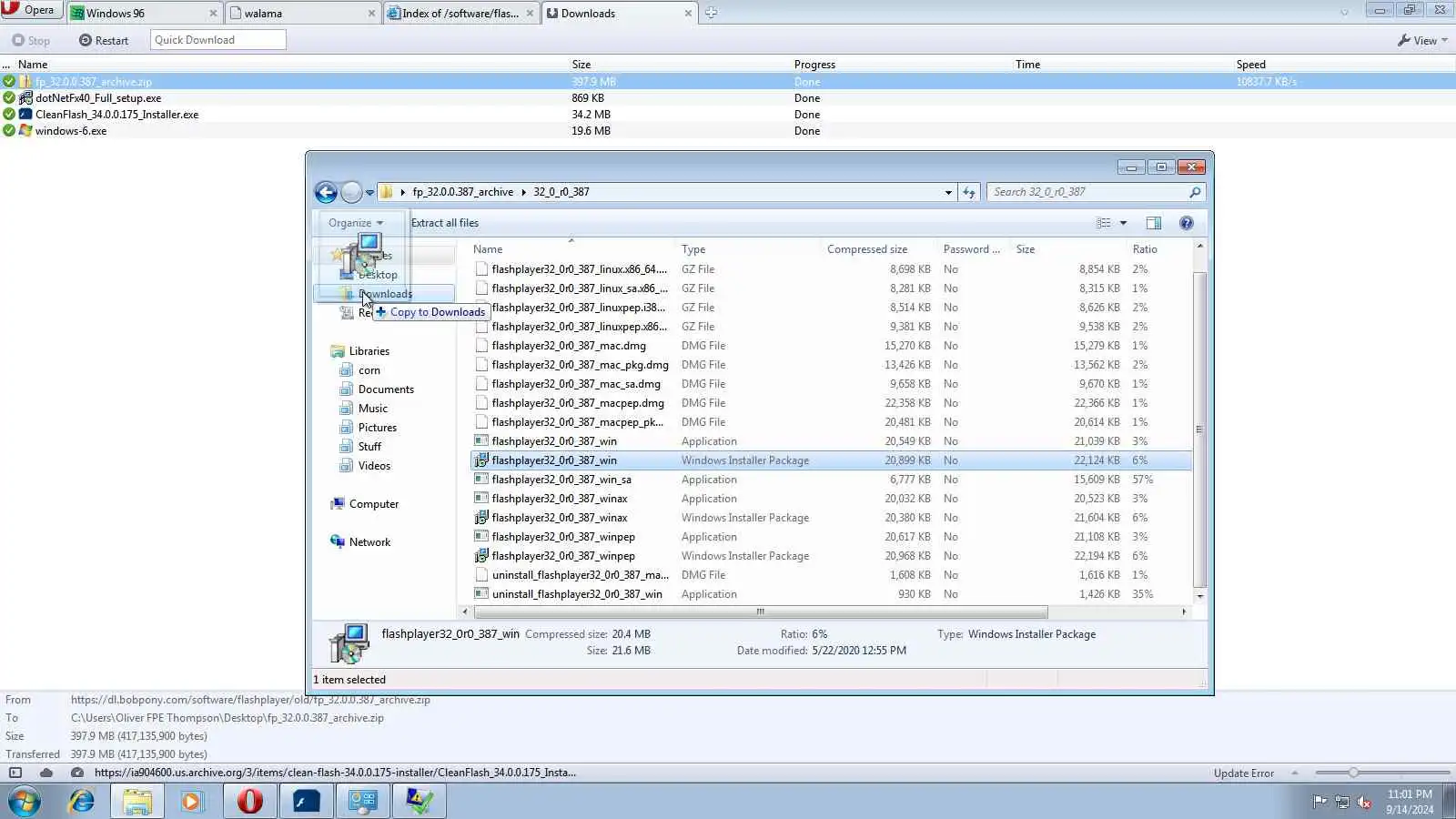Viewport: 1456px width, 819px height.
Task: Select the Downloads tab in Opera
Action: pyautogui.click(x=620, y=13)
